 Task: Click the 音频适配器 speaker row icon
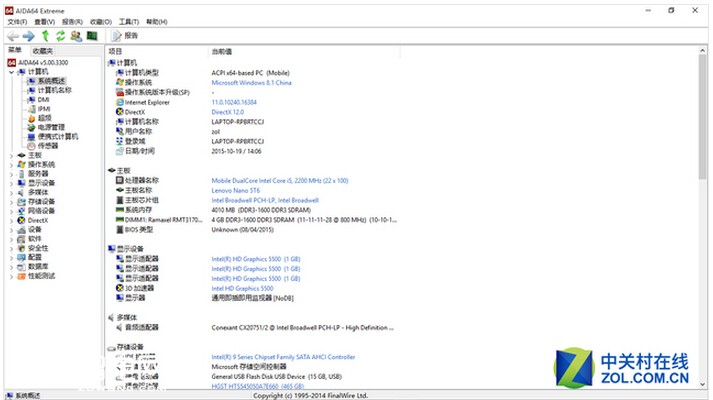click(120, 327)
